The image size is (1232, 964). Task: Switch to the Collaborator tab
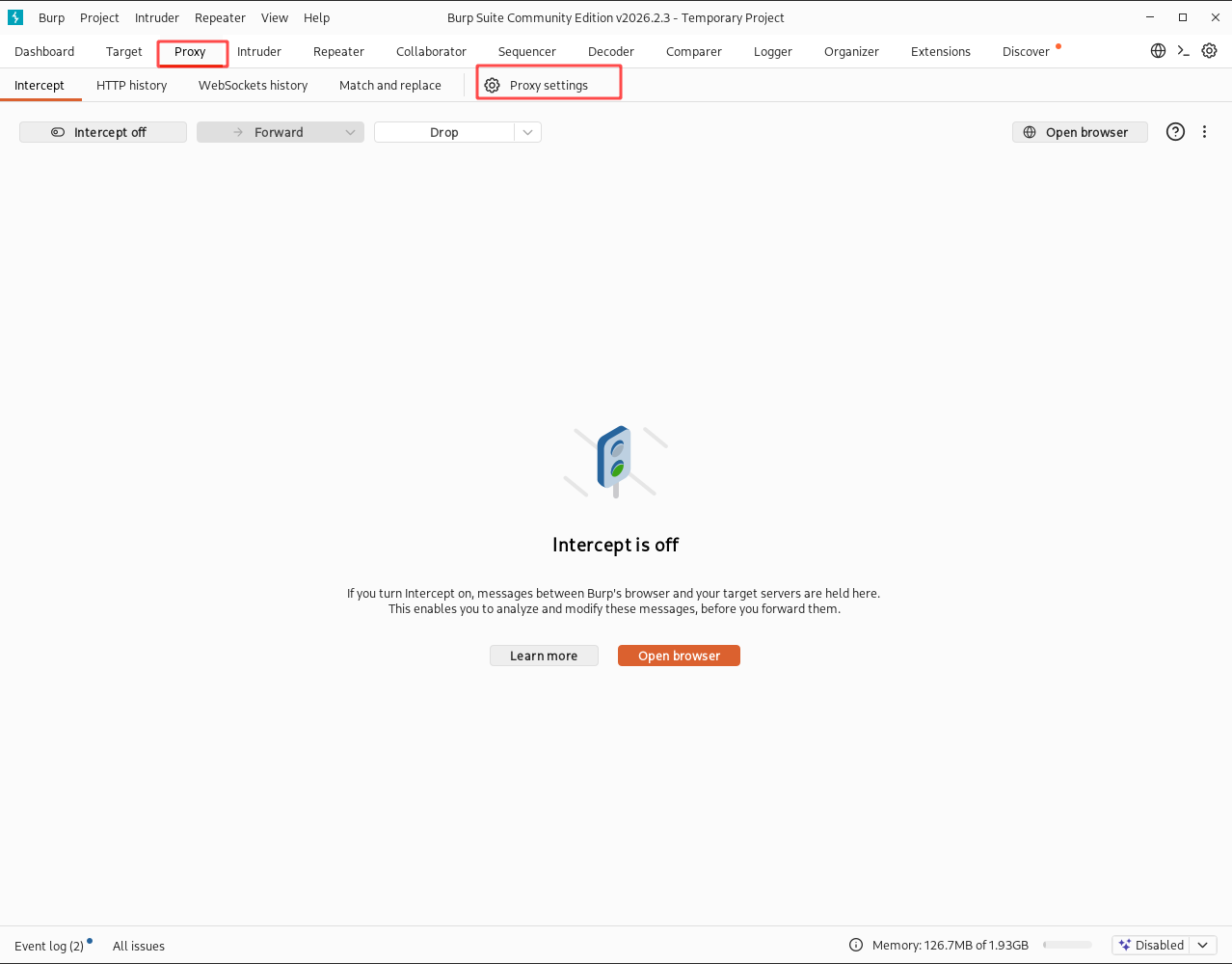[431, 51]
